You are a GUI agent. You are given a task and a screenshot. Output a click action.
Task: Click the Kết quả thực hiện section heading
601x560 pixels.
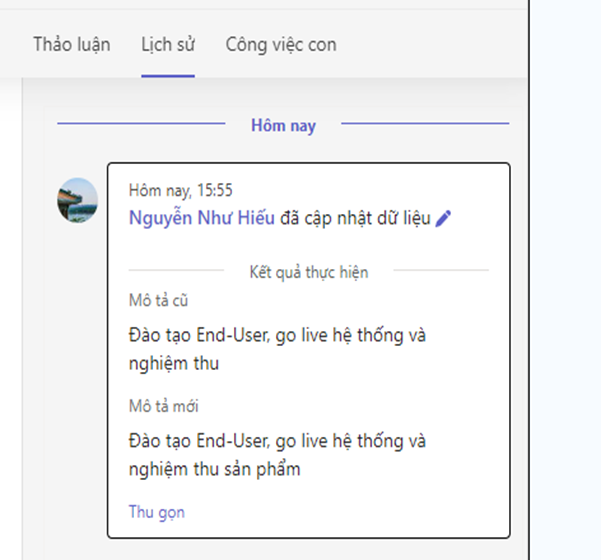coord(308,272)
